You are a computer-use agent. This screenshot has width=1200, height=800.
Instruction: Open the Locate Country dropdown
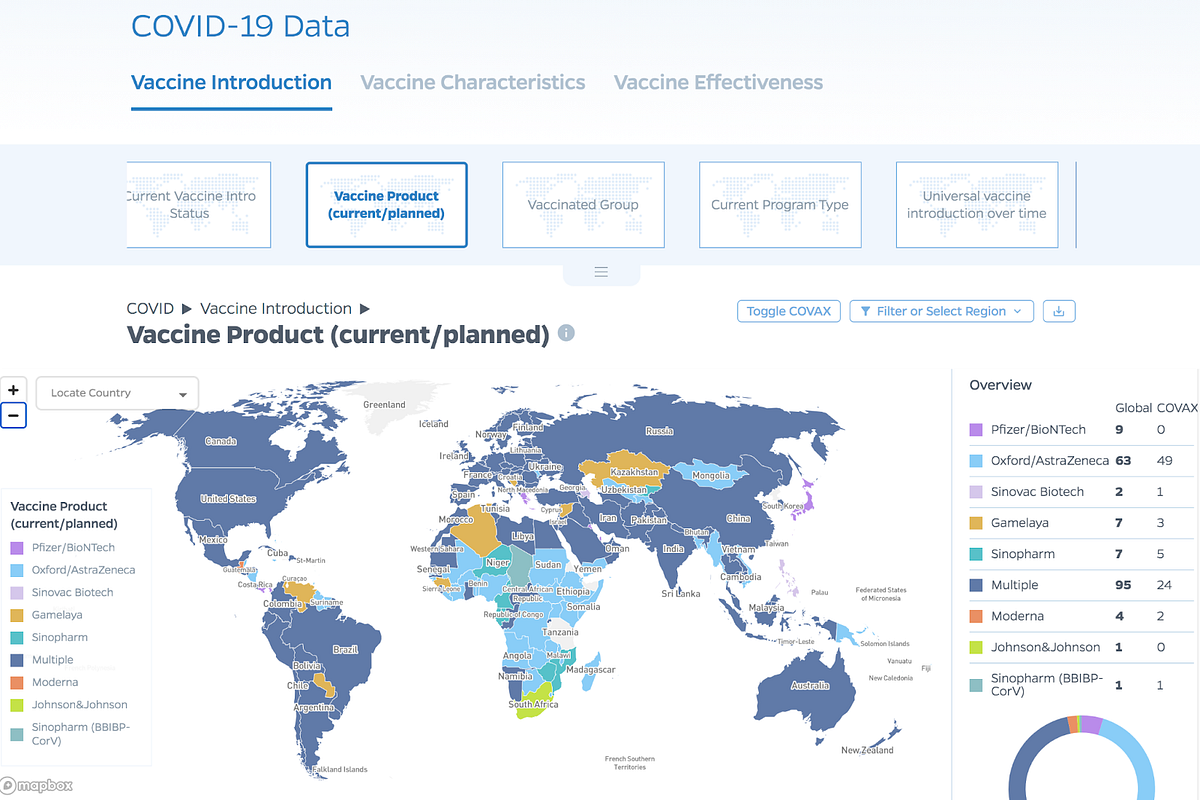pos(116,393)
